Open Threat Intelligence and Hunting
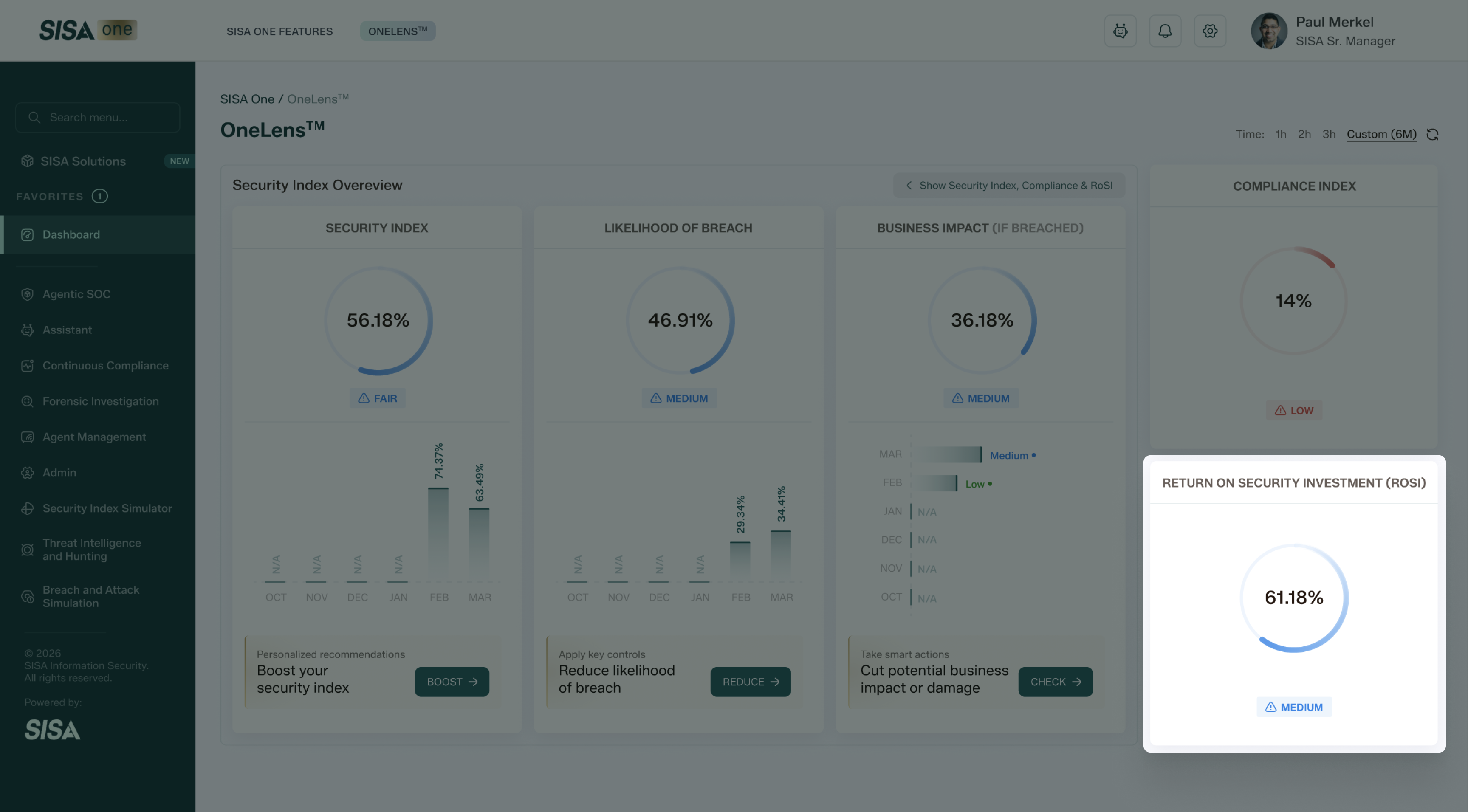The image size is (1468, 812). coord(91,549)
